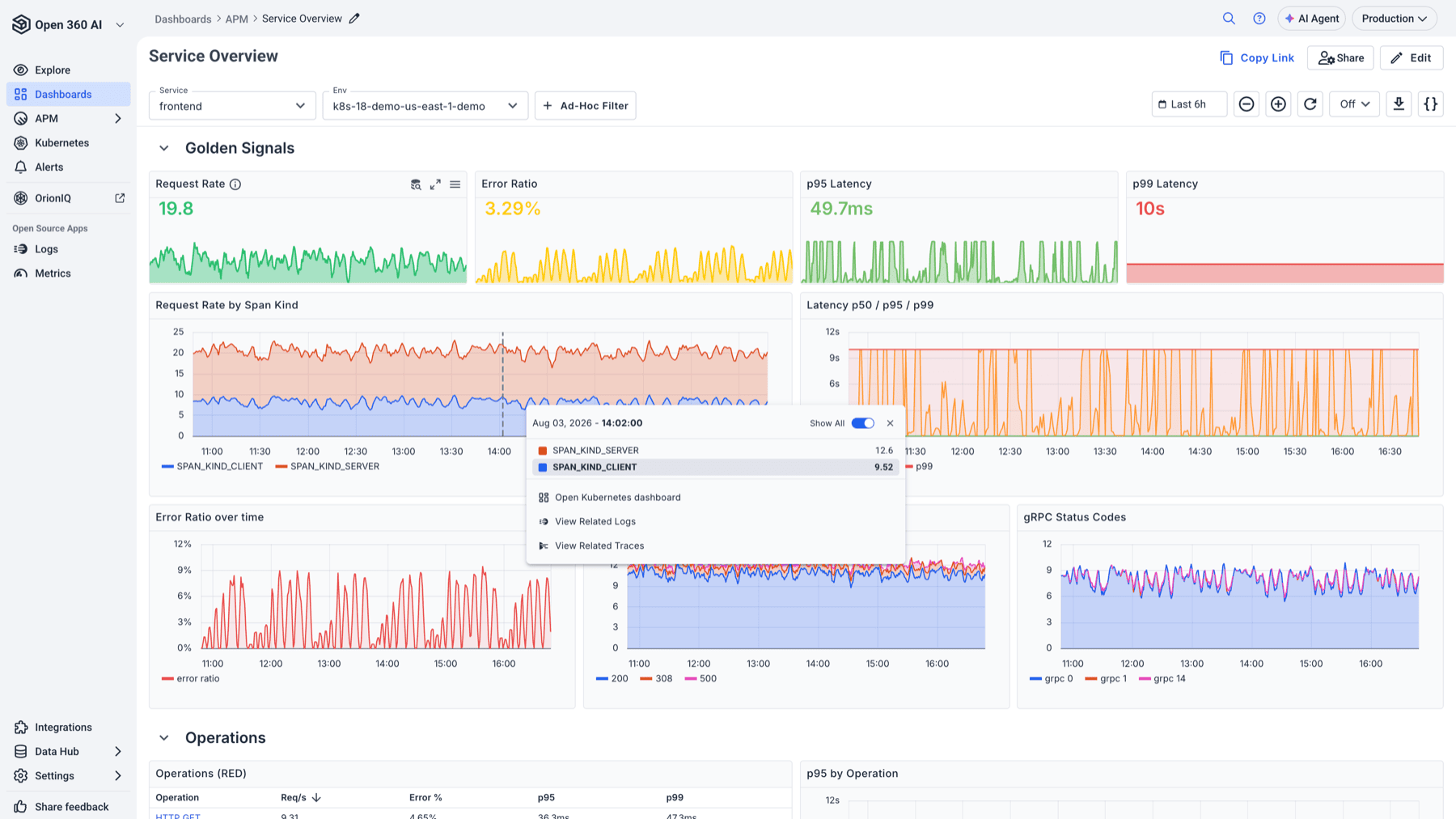
Task: Edit dashboard title with pencil icon
Action: 354,19
